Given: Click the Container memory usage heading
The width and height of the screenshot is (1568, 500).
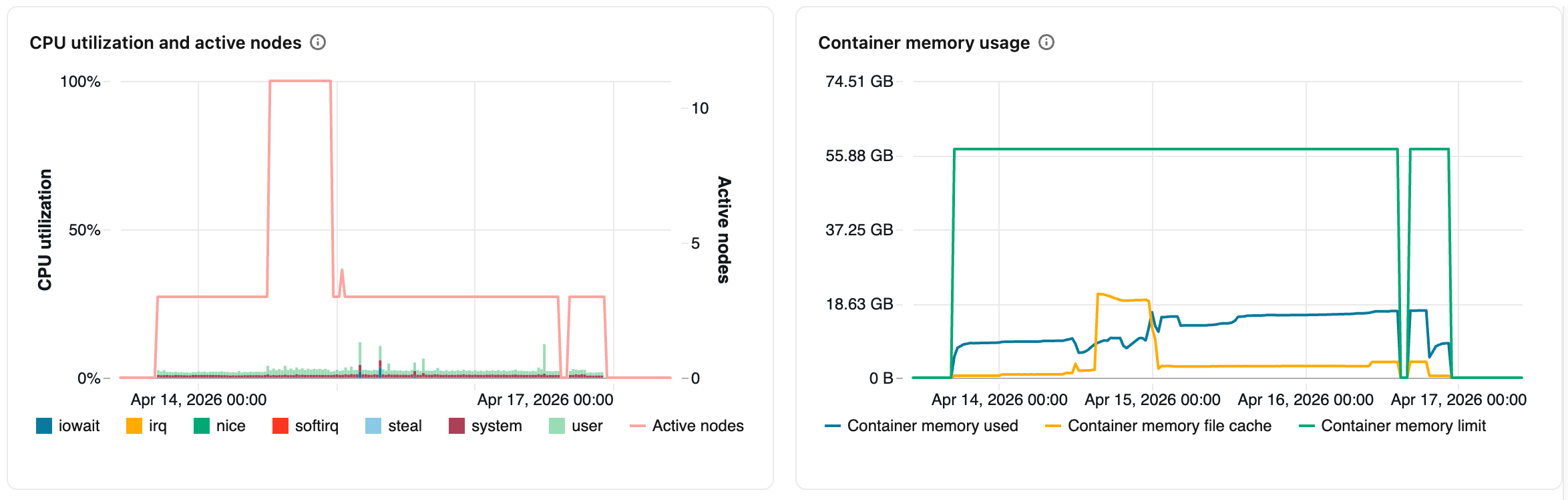Looking at the screenshot, I should point(924,43).
